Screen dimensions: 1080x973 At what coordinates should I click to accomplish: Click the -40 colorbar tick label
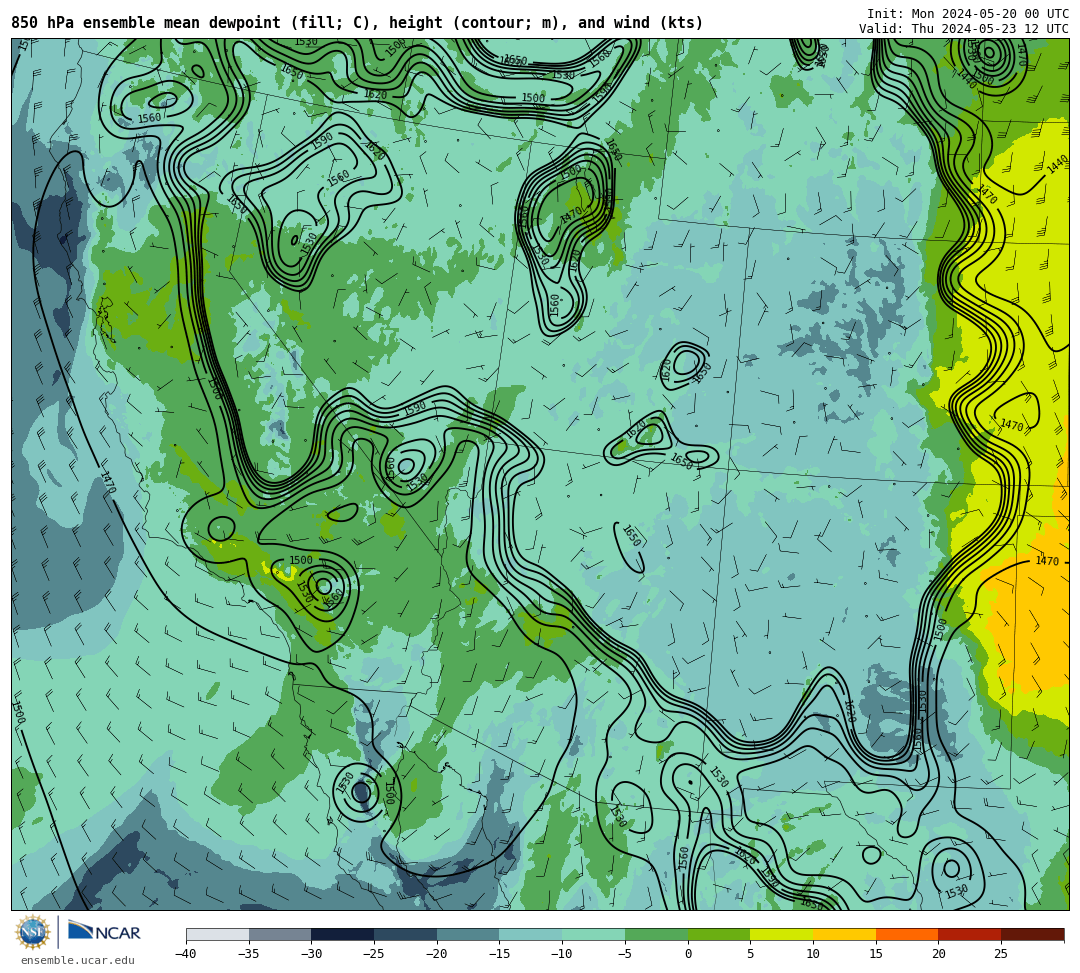185,954
